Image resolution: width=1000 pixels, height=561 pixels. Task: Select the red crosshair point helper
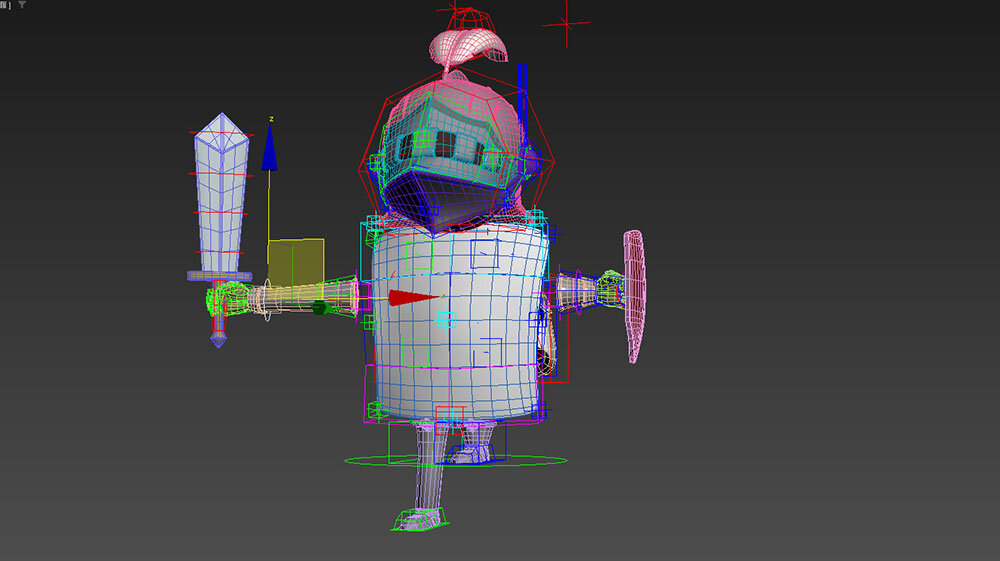tap(567, 22)
